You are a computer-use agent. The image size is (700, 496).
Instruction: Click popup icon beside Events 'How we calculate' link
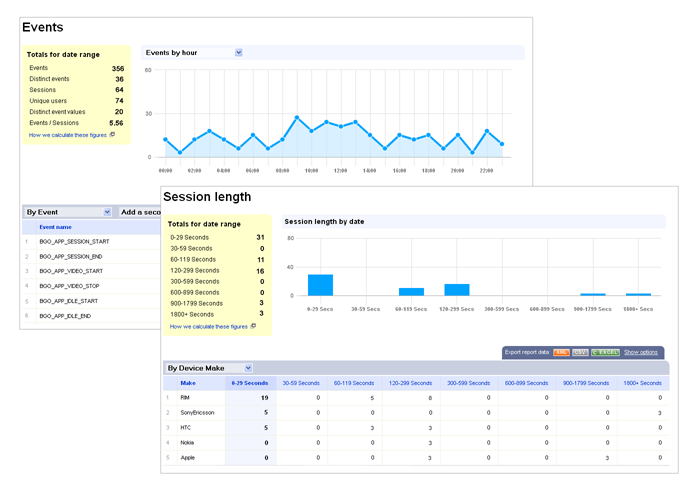[112, 134]
